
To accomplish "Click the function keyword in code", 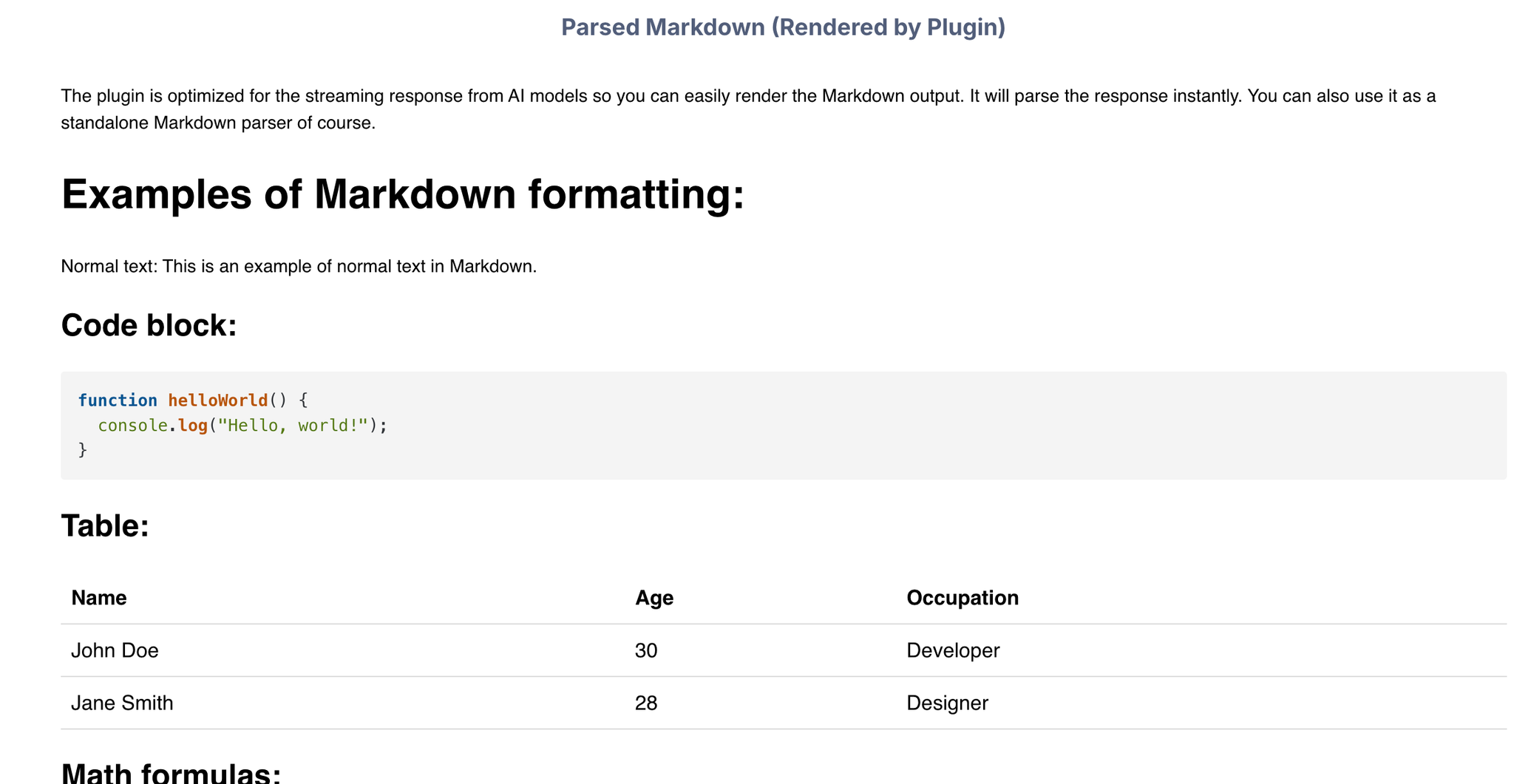I will coord(118,400).
